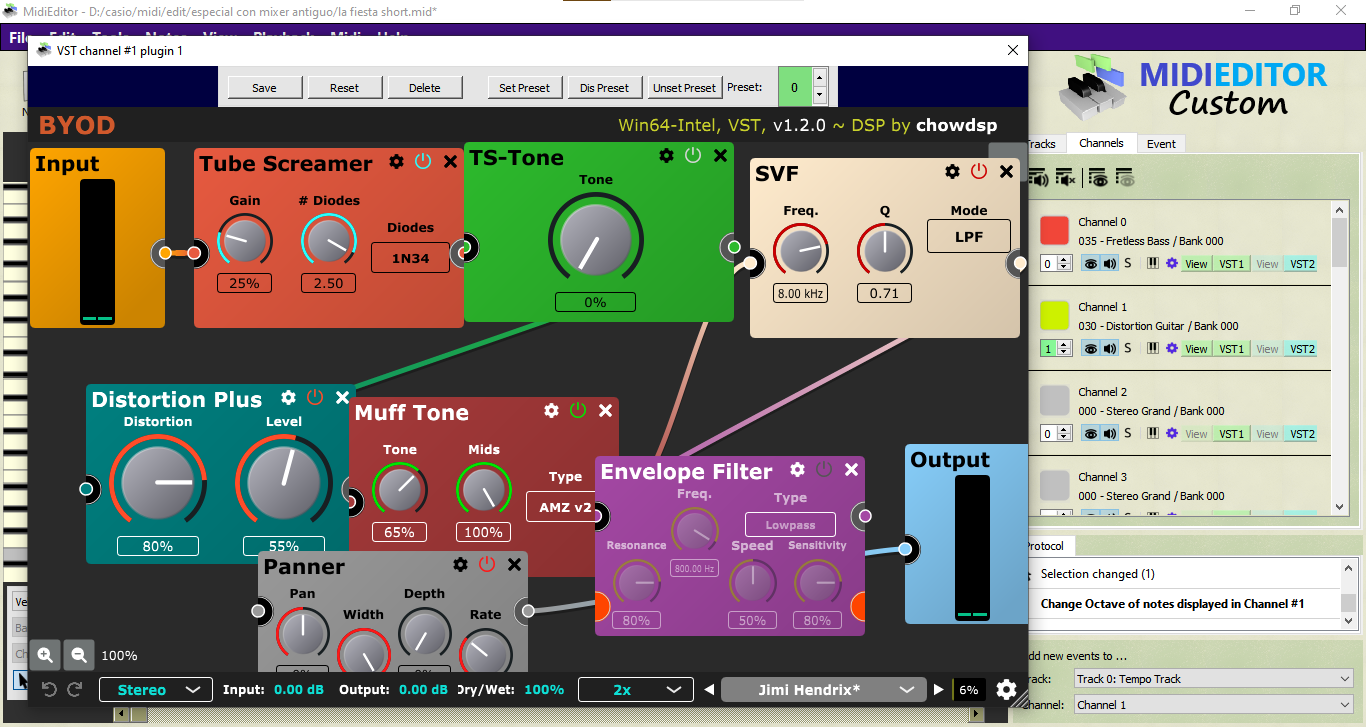Open Channel 1 piano keys icon
This screenshot has height=727, width=1366.
pos(1152,349)
